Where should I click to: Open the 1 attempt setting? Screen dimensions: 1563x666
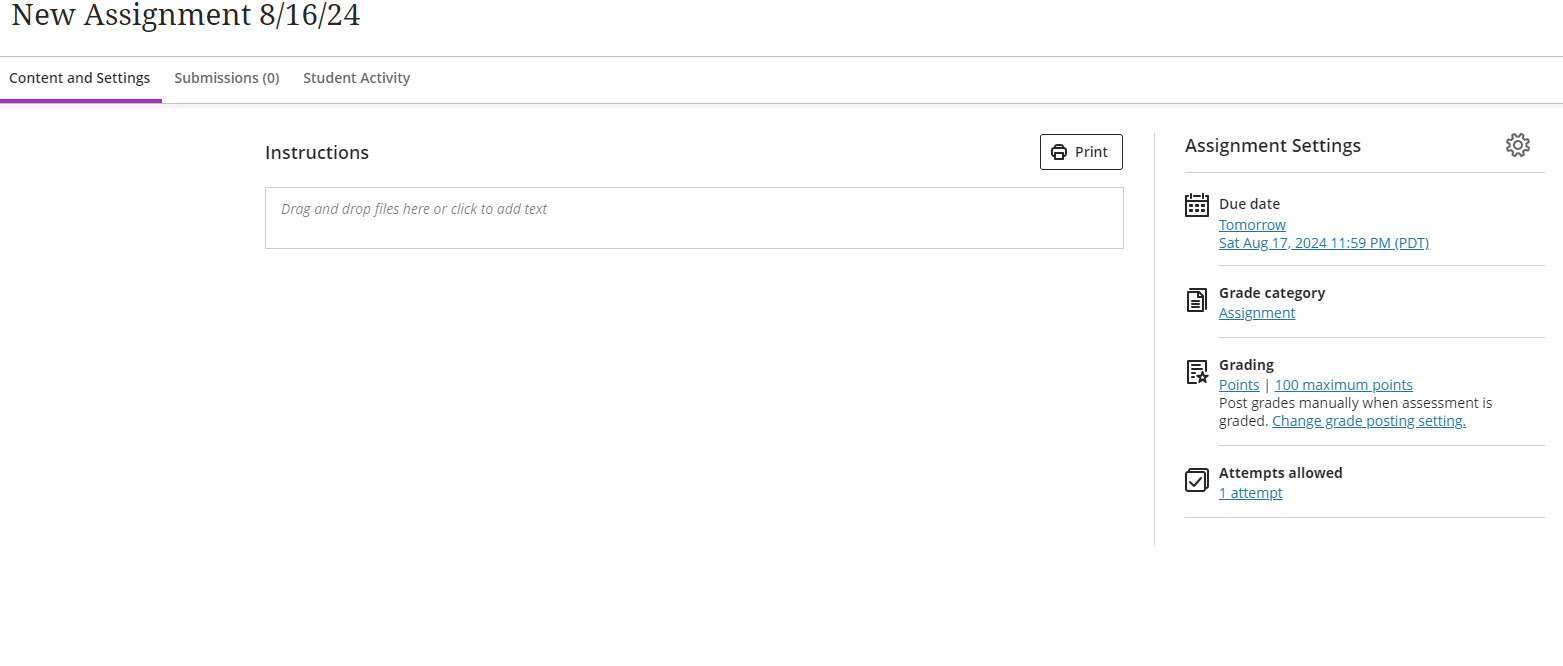1250,492
